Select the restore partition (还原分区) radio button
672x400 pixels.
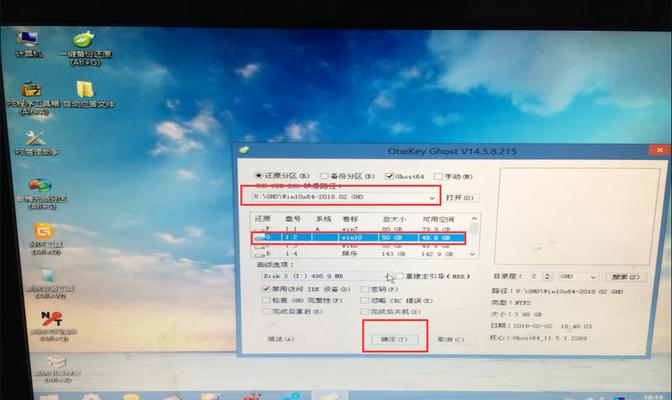tap(258, 176)
